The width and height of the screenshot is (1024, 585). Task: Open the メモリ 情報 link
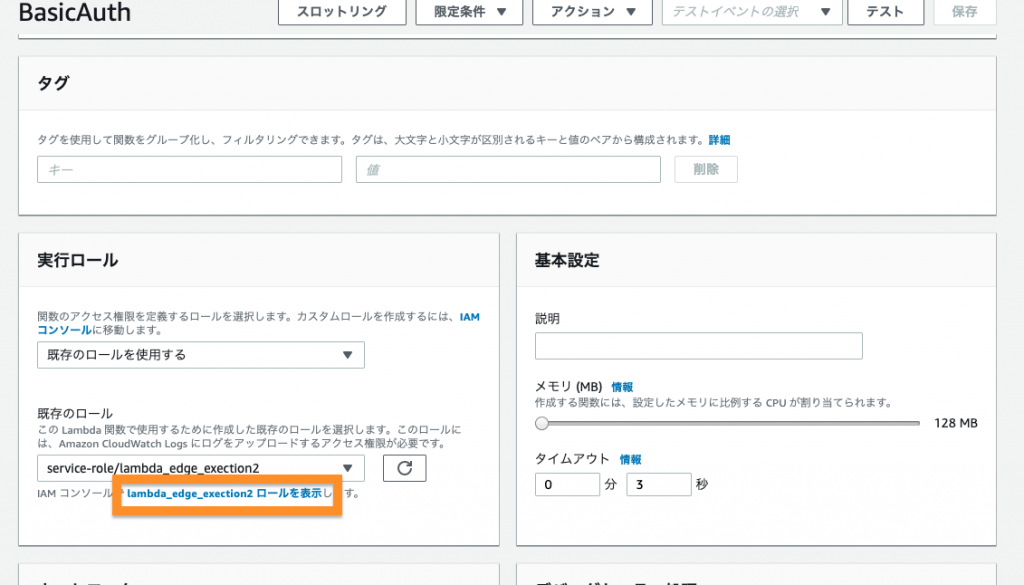pyautogui.click(x=621, y=386)
